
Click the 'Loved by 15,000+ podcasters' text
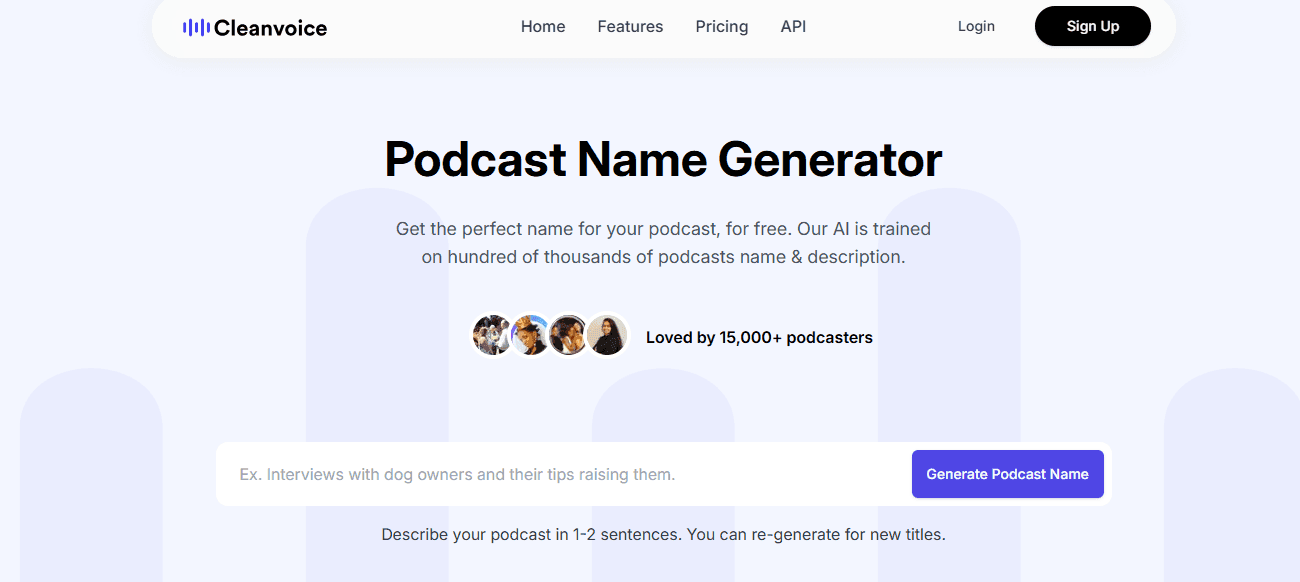point(759,338)
